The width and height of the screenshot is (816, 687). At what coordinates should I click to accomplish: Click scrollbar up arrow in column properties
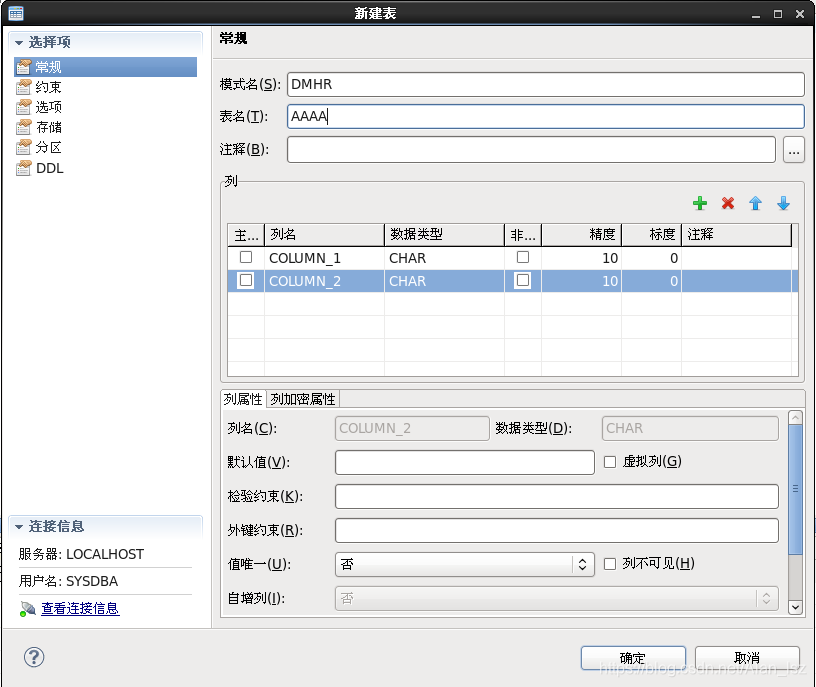coord(795,417)
